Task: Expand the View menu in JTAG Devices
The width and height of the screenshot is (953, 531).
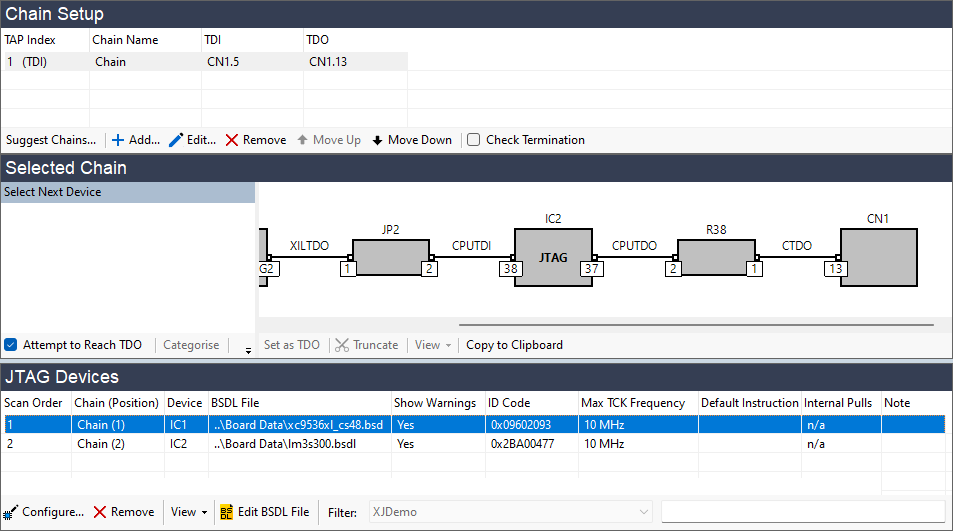Action: [189, 512]
